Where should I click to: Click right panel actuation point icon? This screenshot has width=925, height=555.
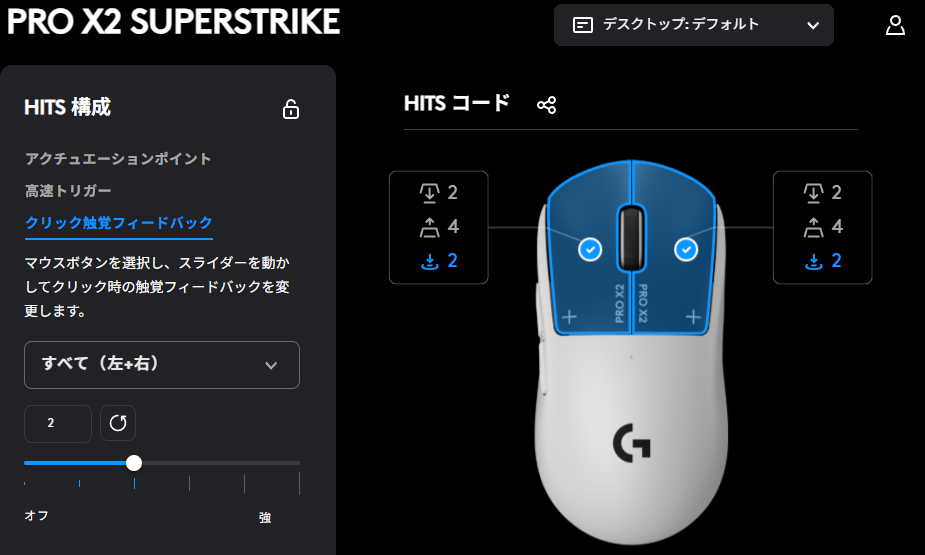[814, 192]
